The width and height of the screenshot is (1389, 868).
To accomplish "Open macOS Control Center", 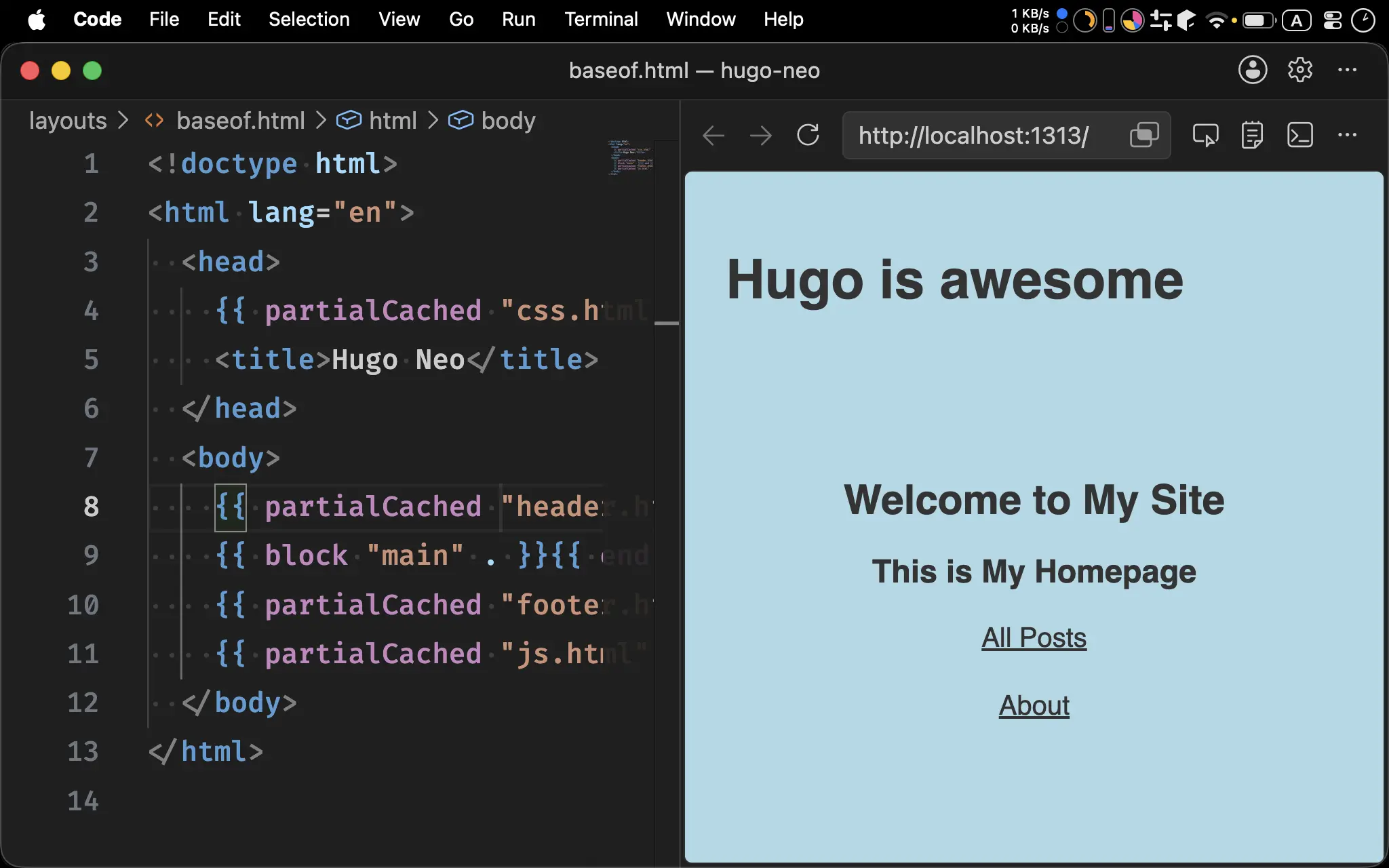I will click(1333, 20).
